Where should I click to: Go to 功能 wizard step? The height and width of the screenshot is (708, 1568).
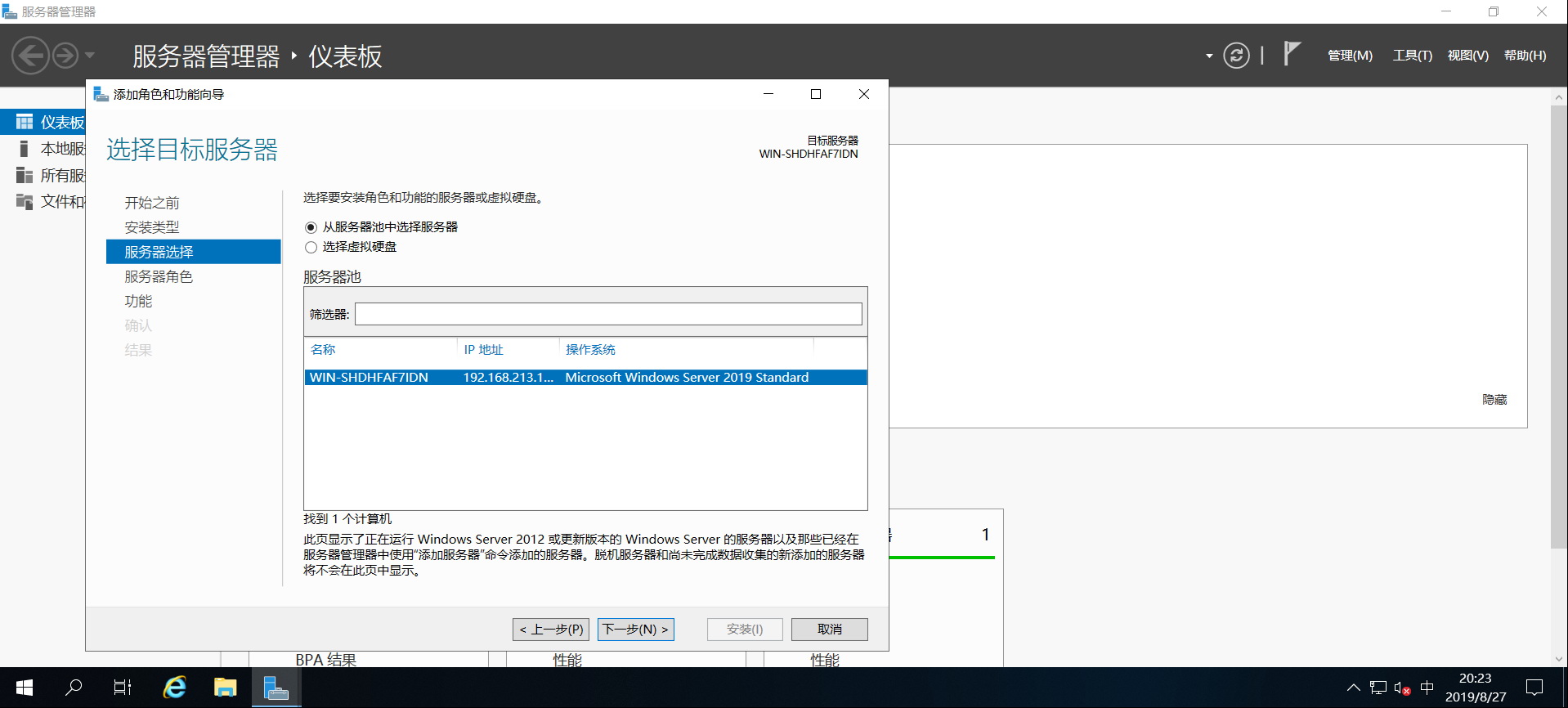click(138, 301)
